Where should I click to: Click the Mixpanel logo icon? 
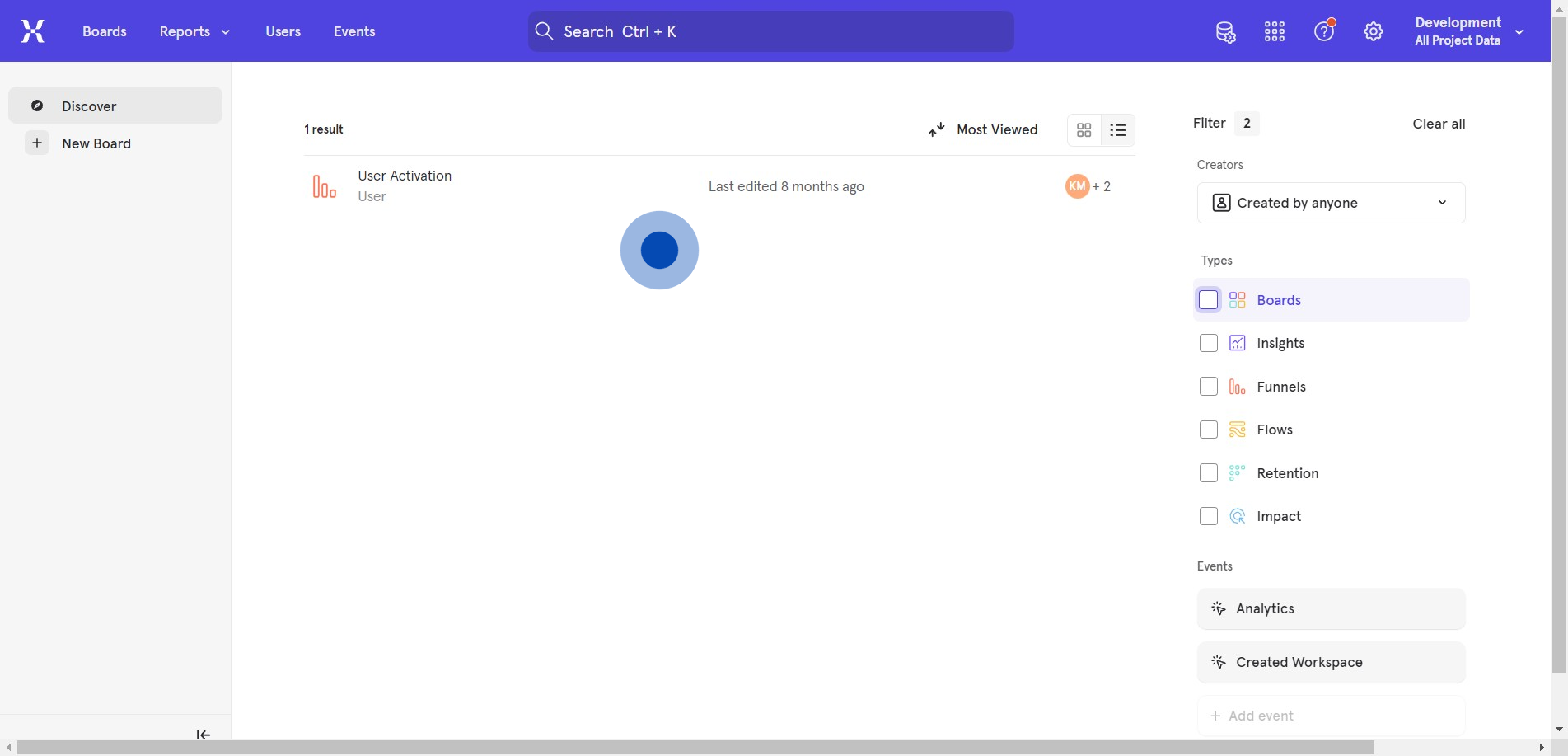(33, 31)
